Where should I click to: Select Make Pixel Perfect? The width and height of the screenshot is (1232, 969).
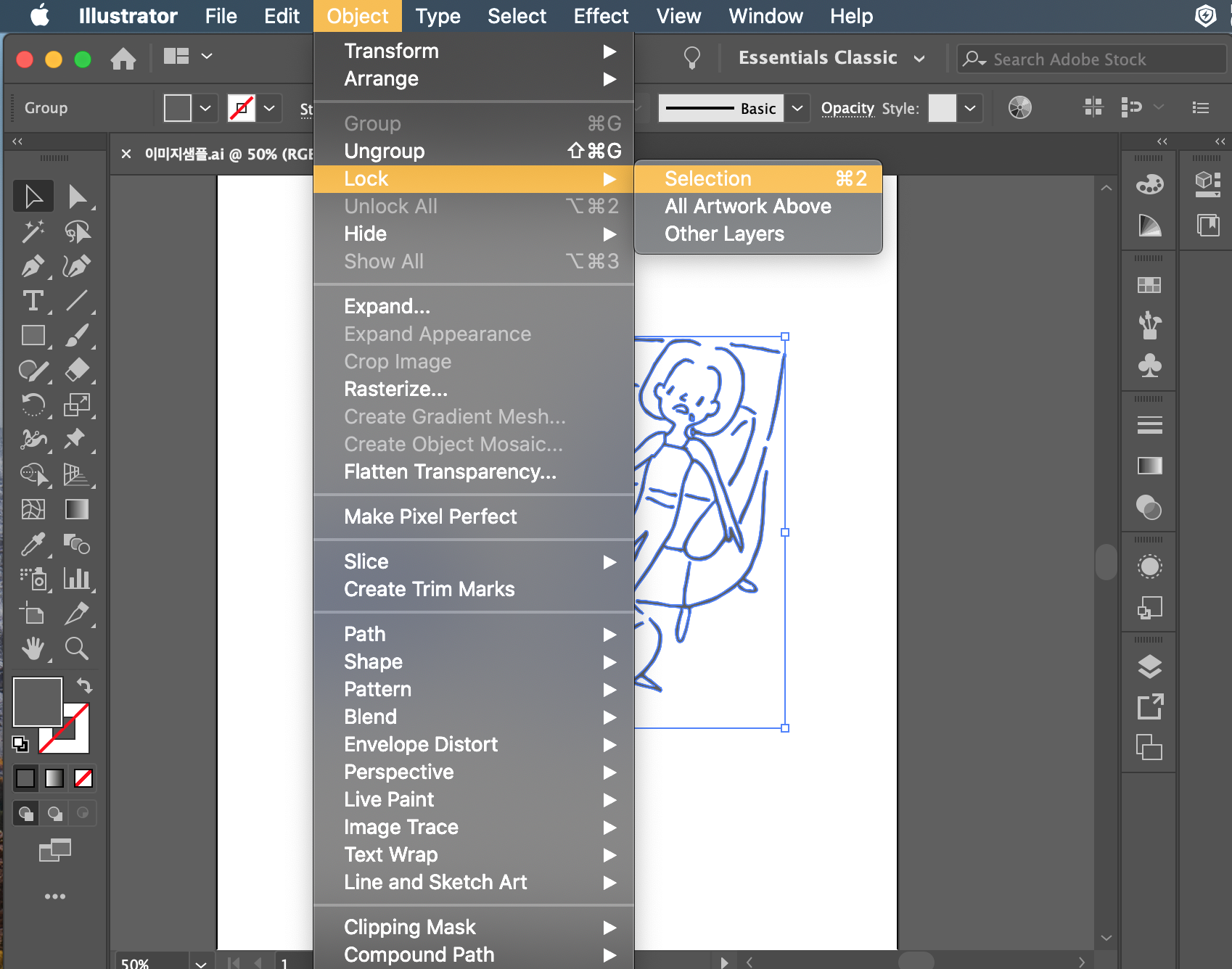474,516
